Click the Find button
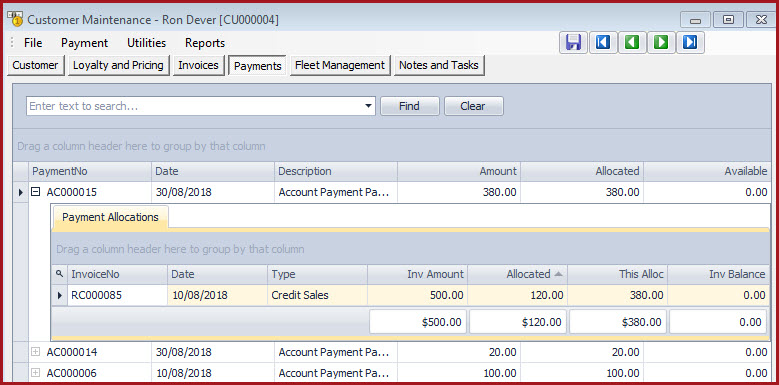The image size is (779, 385). [409, 106]
